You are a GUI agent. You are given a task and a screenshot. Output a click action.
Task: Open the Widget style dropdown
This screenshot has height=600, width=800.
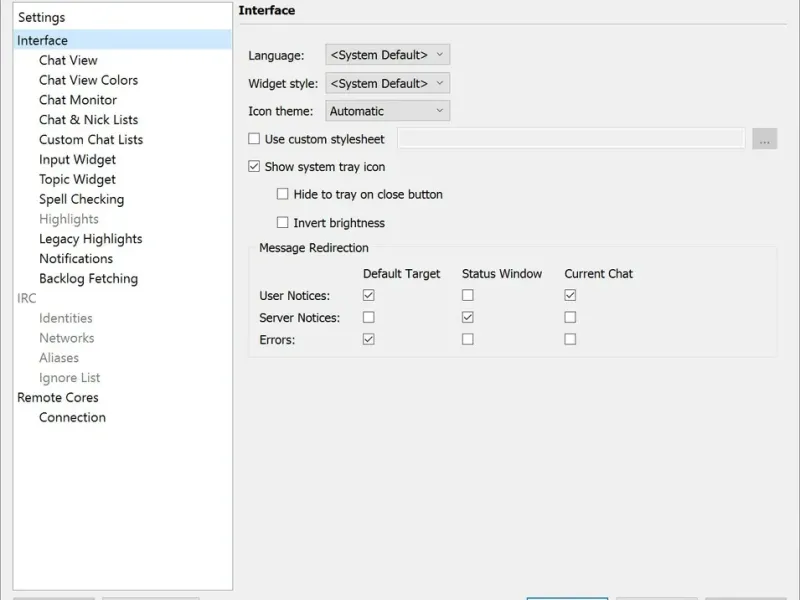click(x=387, y=83)
